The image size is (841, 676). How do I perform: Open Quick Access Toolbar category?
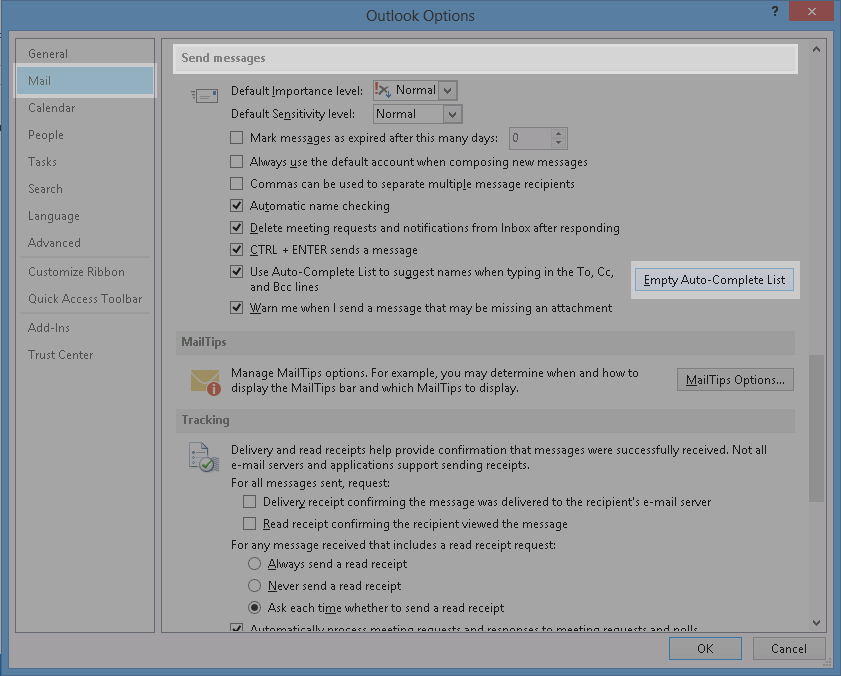pos(85,299)
